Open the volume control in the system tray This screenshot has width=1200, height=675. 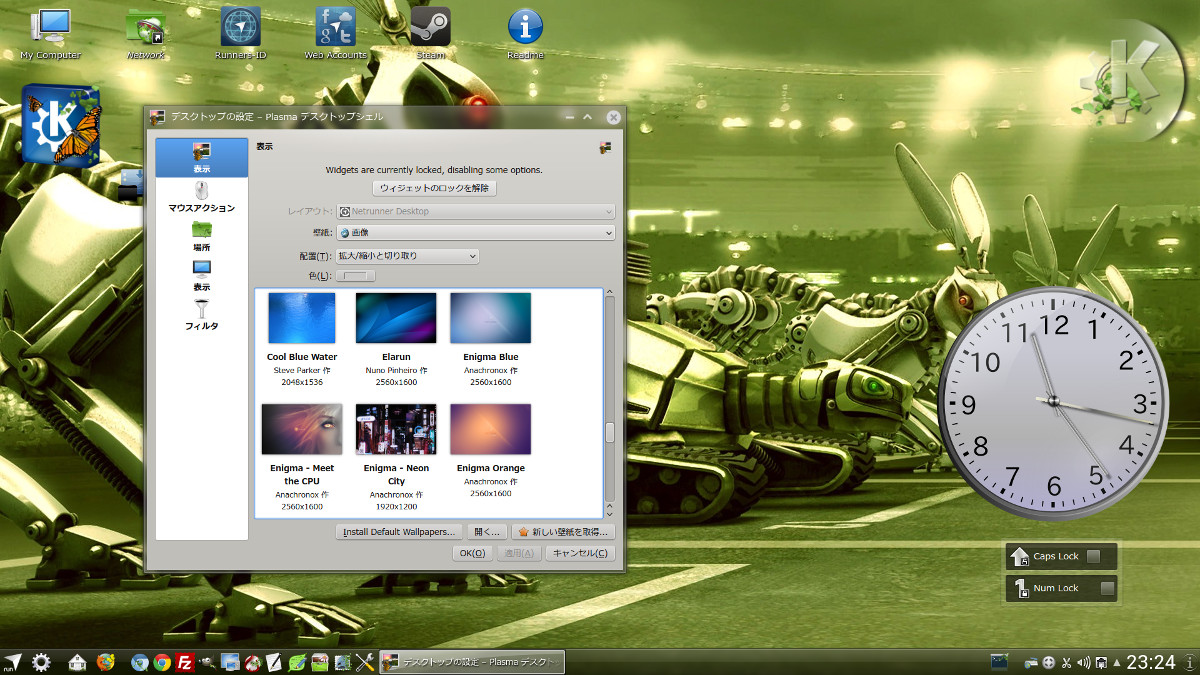[1083, 662]
